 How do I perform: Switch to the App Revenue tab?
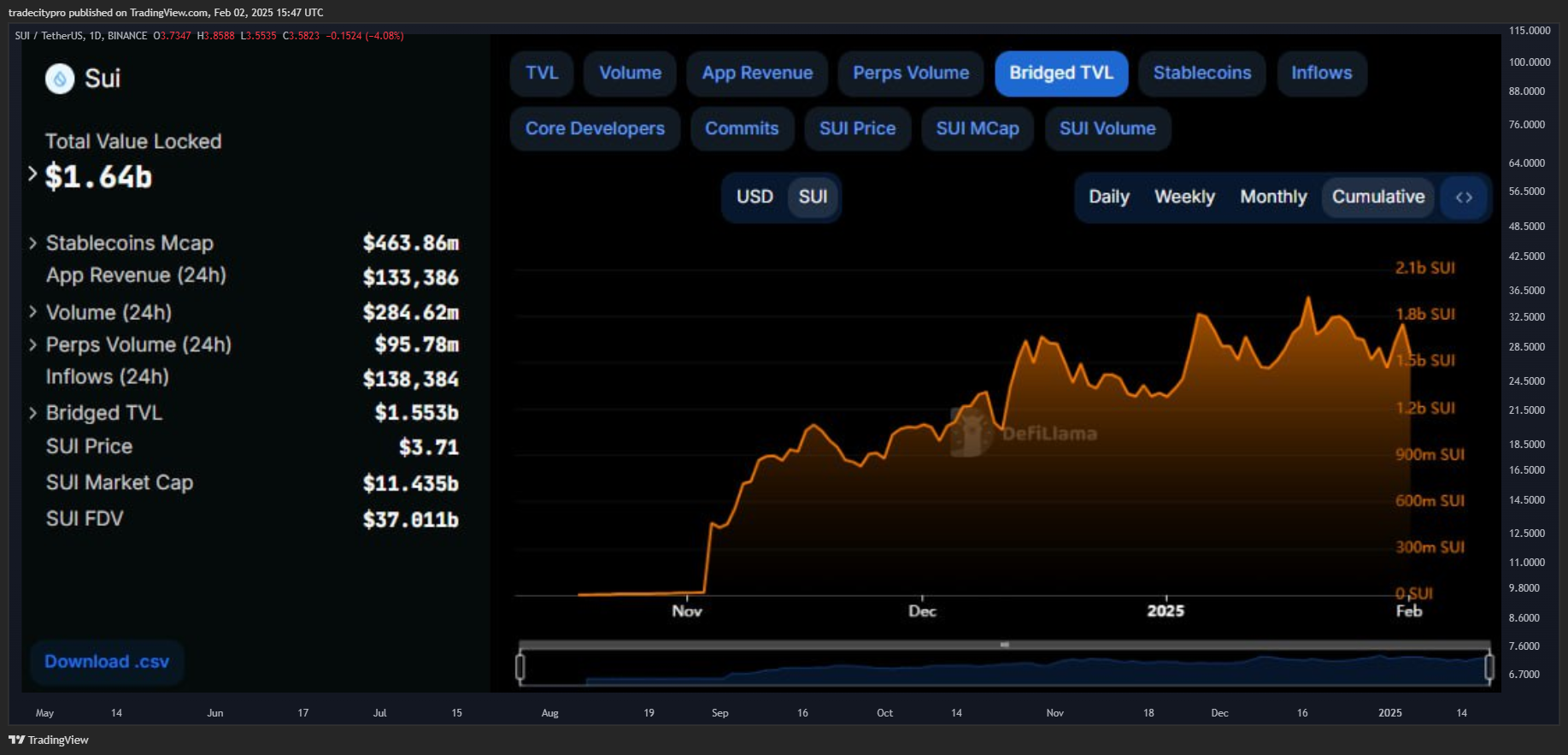pyautogui.click(x=757, y=73)
